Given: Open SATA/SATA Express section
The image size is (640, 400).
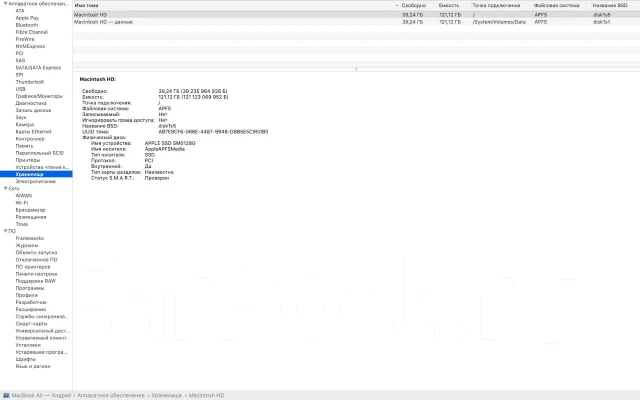Looking at the screenshot, I should (x=38, y=67).
